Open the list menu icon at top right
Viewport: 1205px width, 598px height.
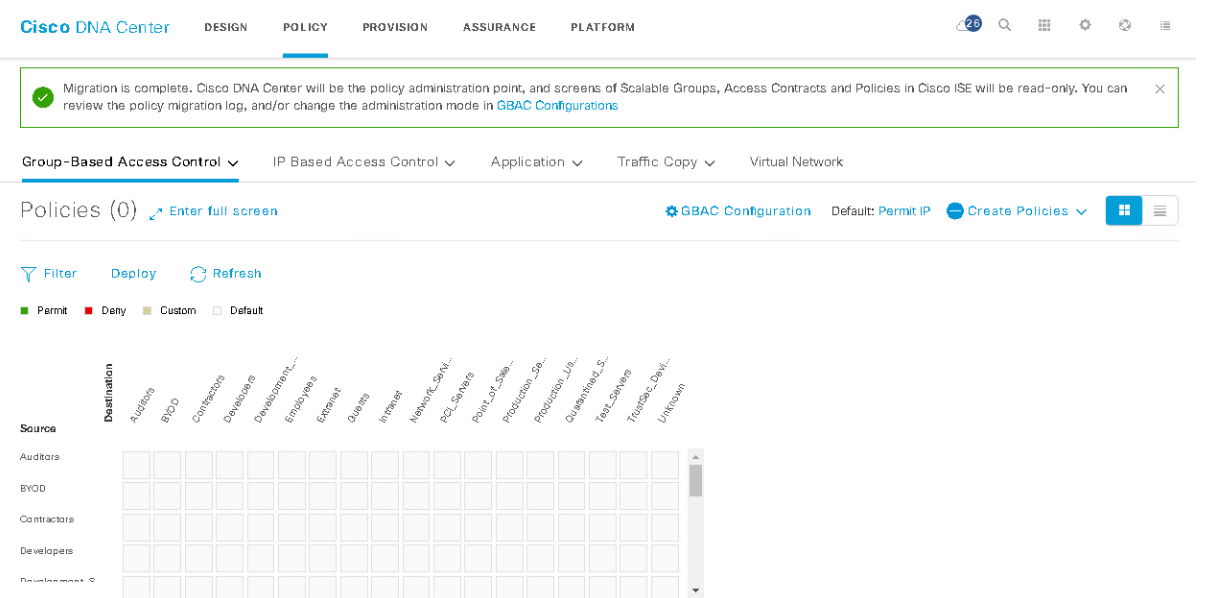pyautogui.click(x=1165, y=26)
